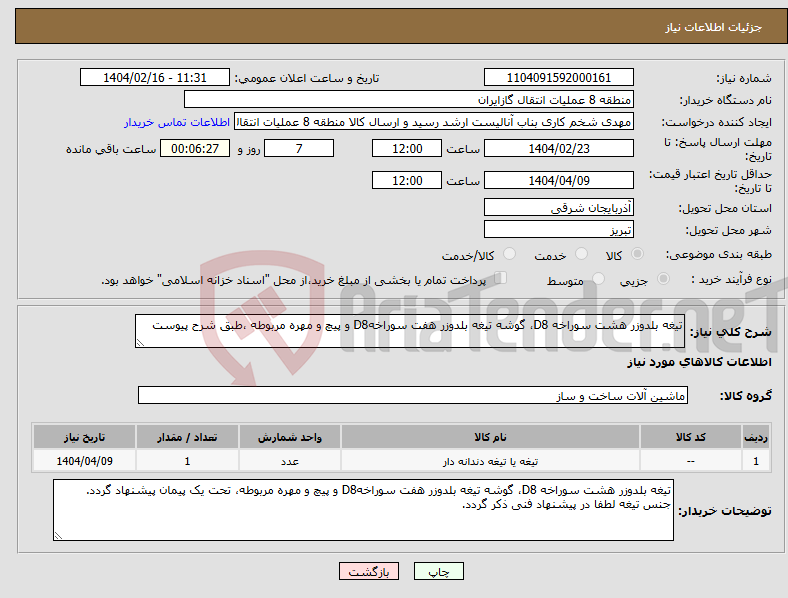Click the delivery city تبریز field
The width and height of the screenshot is (788, 598).
pyautogui.click(x=558, y=229)
